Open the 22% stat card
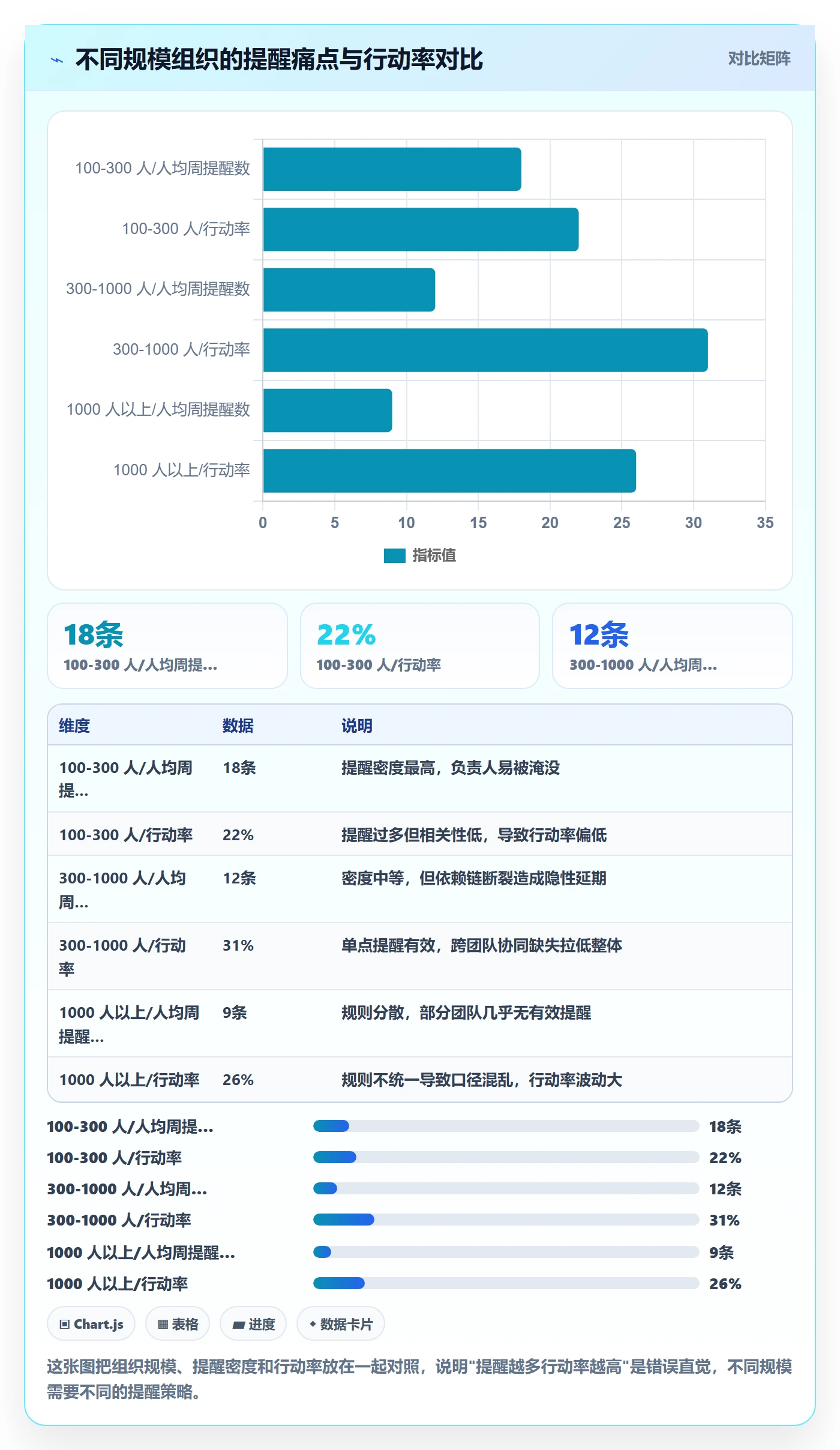840x1450 pixels. 420,646
